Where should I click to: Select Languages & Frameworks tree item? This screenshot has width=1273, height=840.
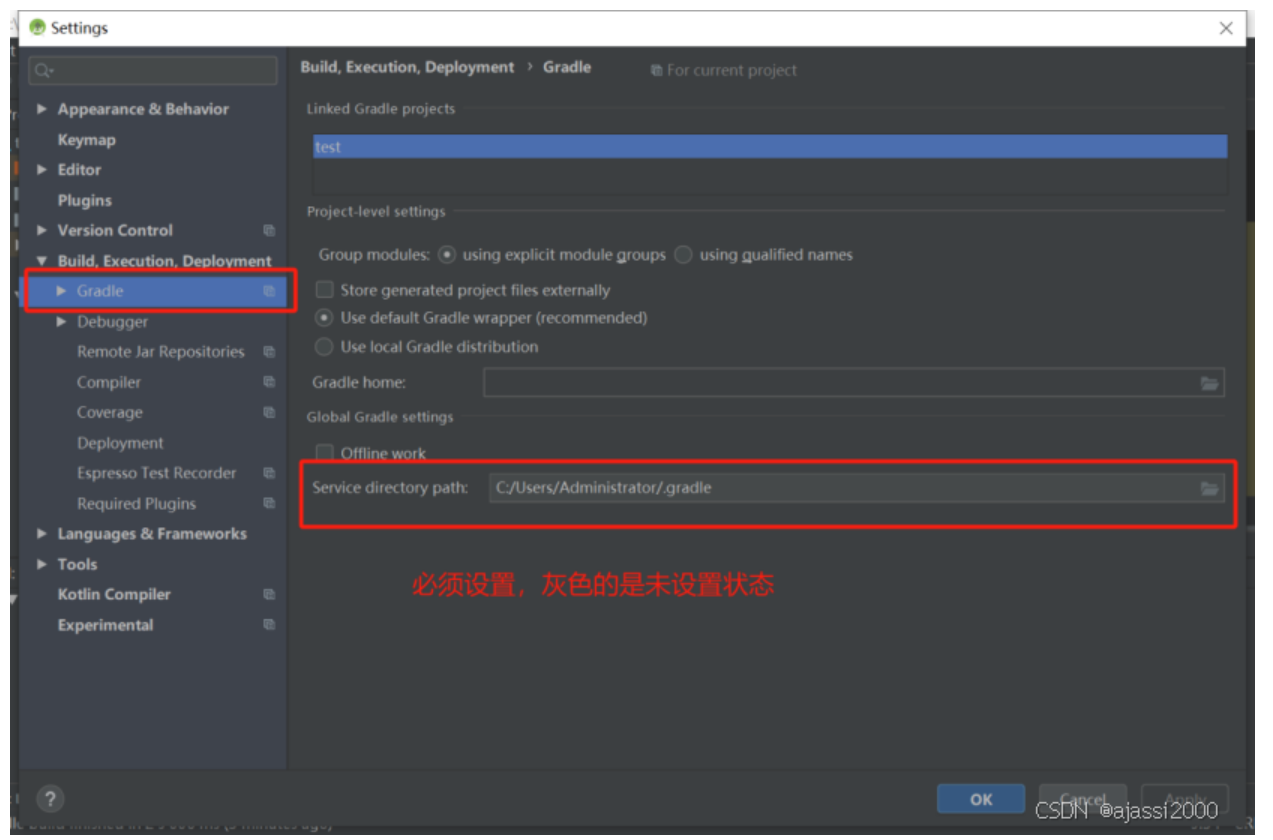tap(152, 534)
